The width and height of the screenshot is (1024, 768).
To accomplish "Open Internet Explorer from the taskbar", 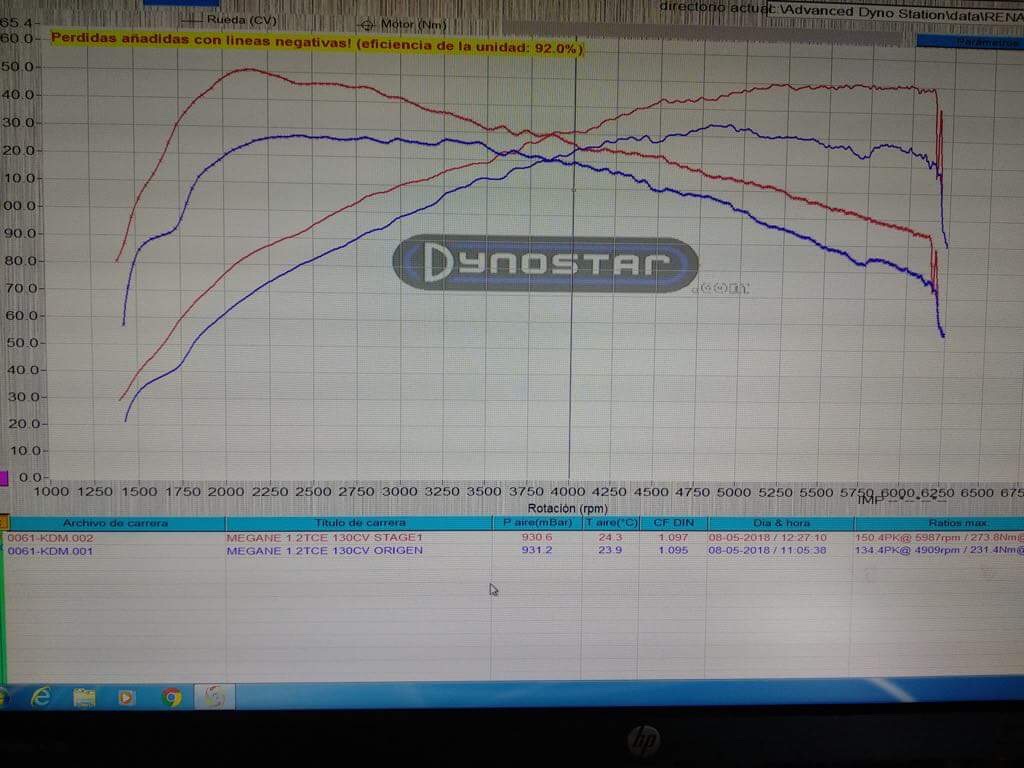I will click(x=41, y=697).
